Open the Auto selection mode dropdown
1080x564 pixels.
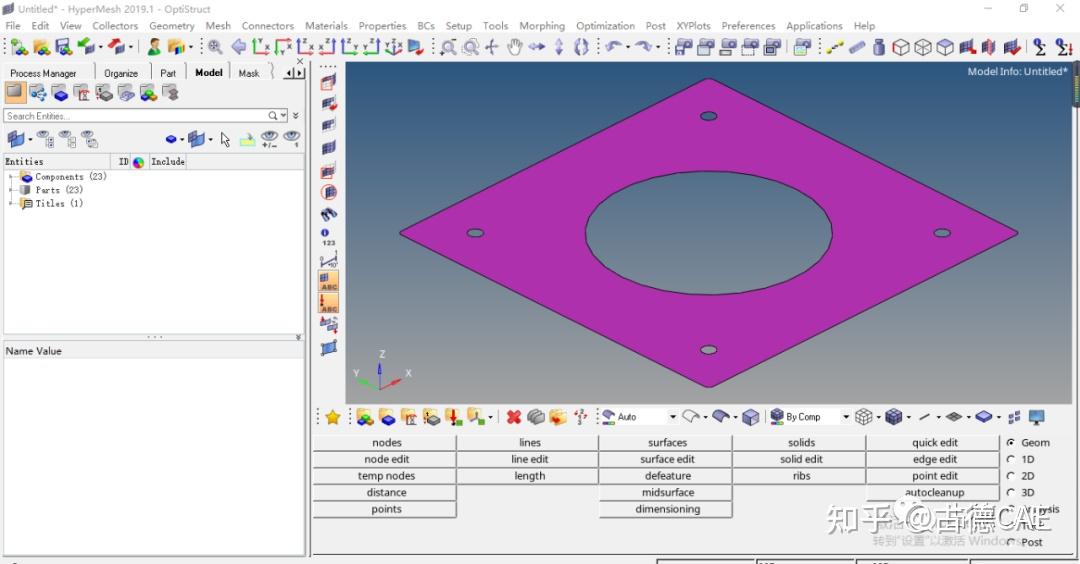672,417
